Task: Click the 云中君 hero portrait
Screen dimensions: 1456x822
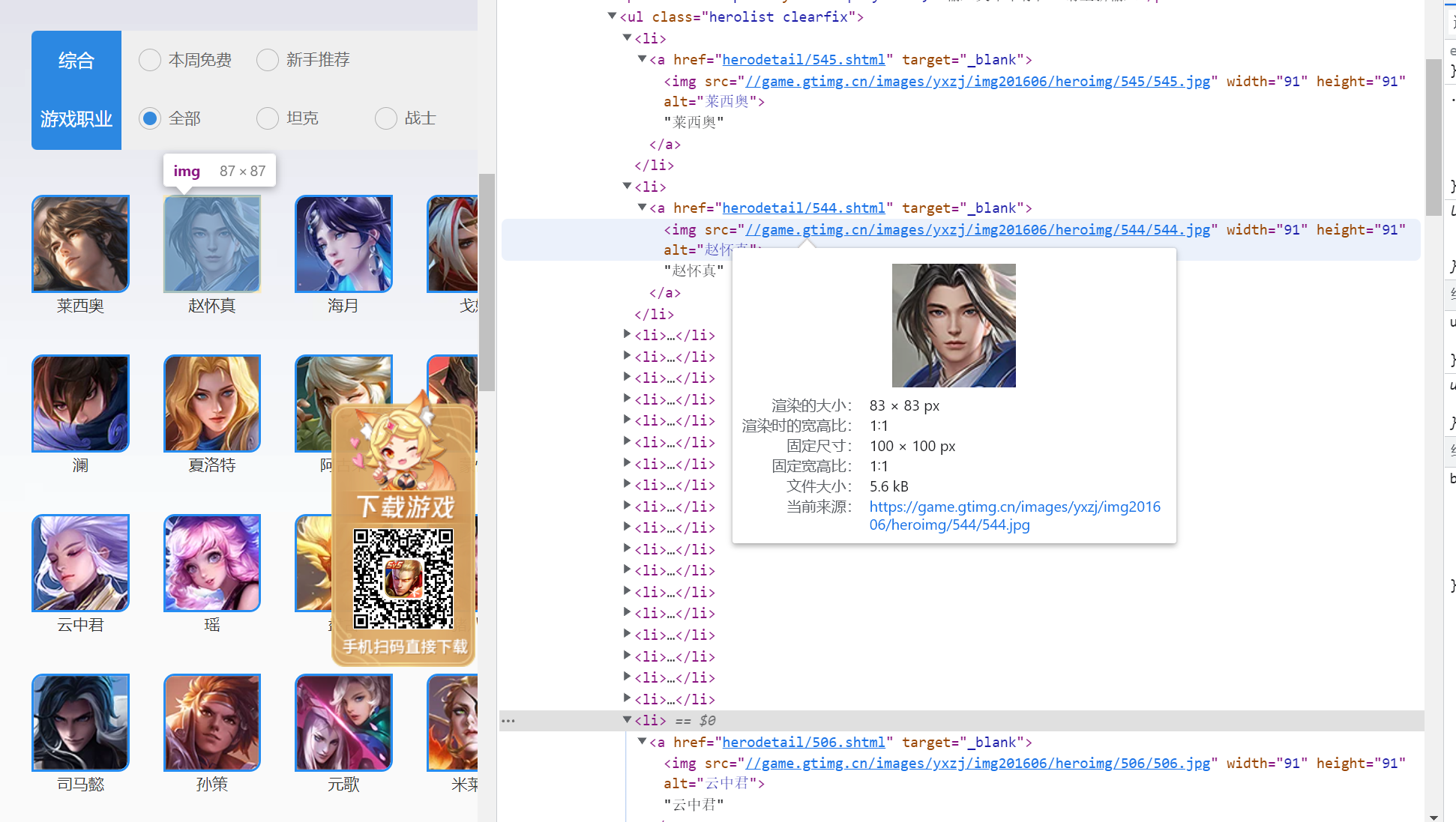Action: [80, 563]
